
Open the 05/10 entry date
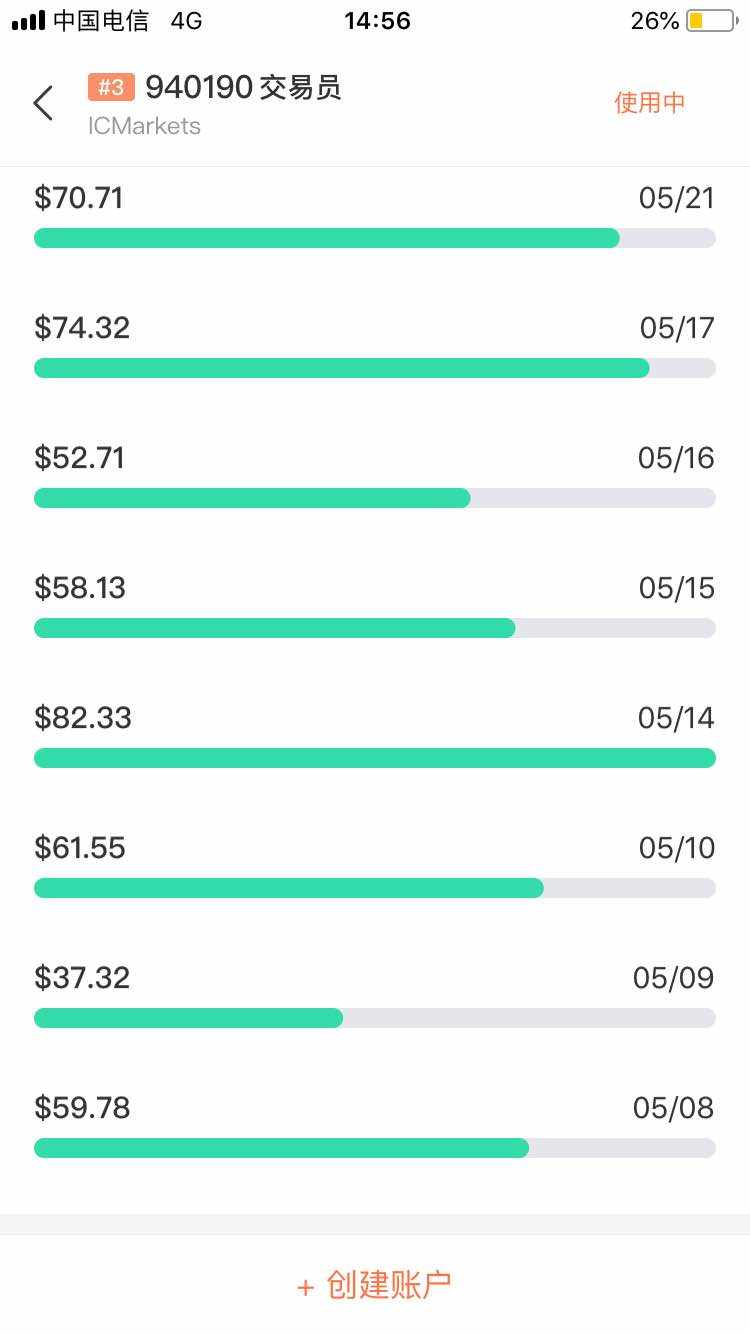[x=677, y=848]
